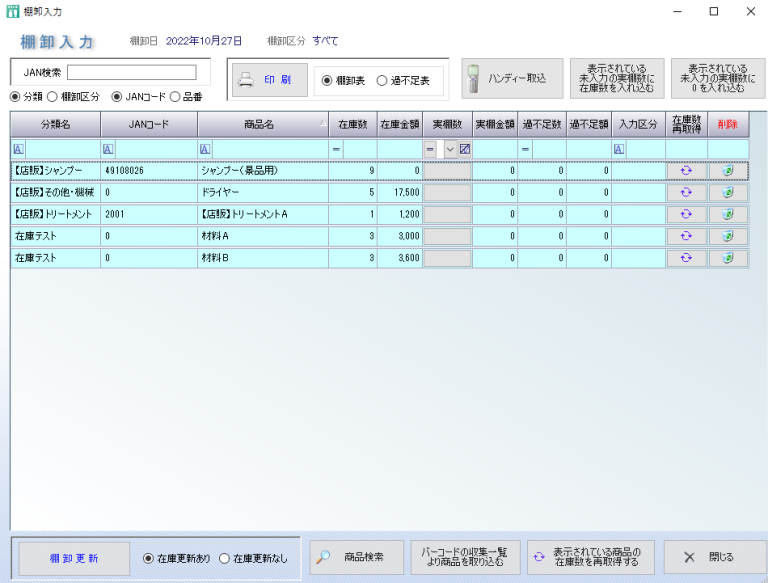Select the 3,600 stock amount cell
This screenshot has height=583, width=768.
[x=400, y=258]
